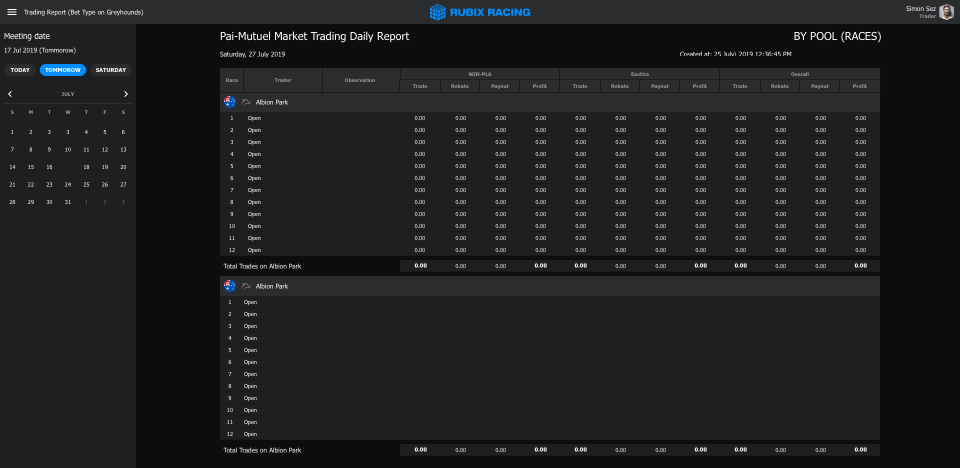Select the SATURDAY date filter
This screenshot has height=468, width=960.
(x=111, y=70)
